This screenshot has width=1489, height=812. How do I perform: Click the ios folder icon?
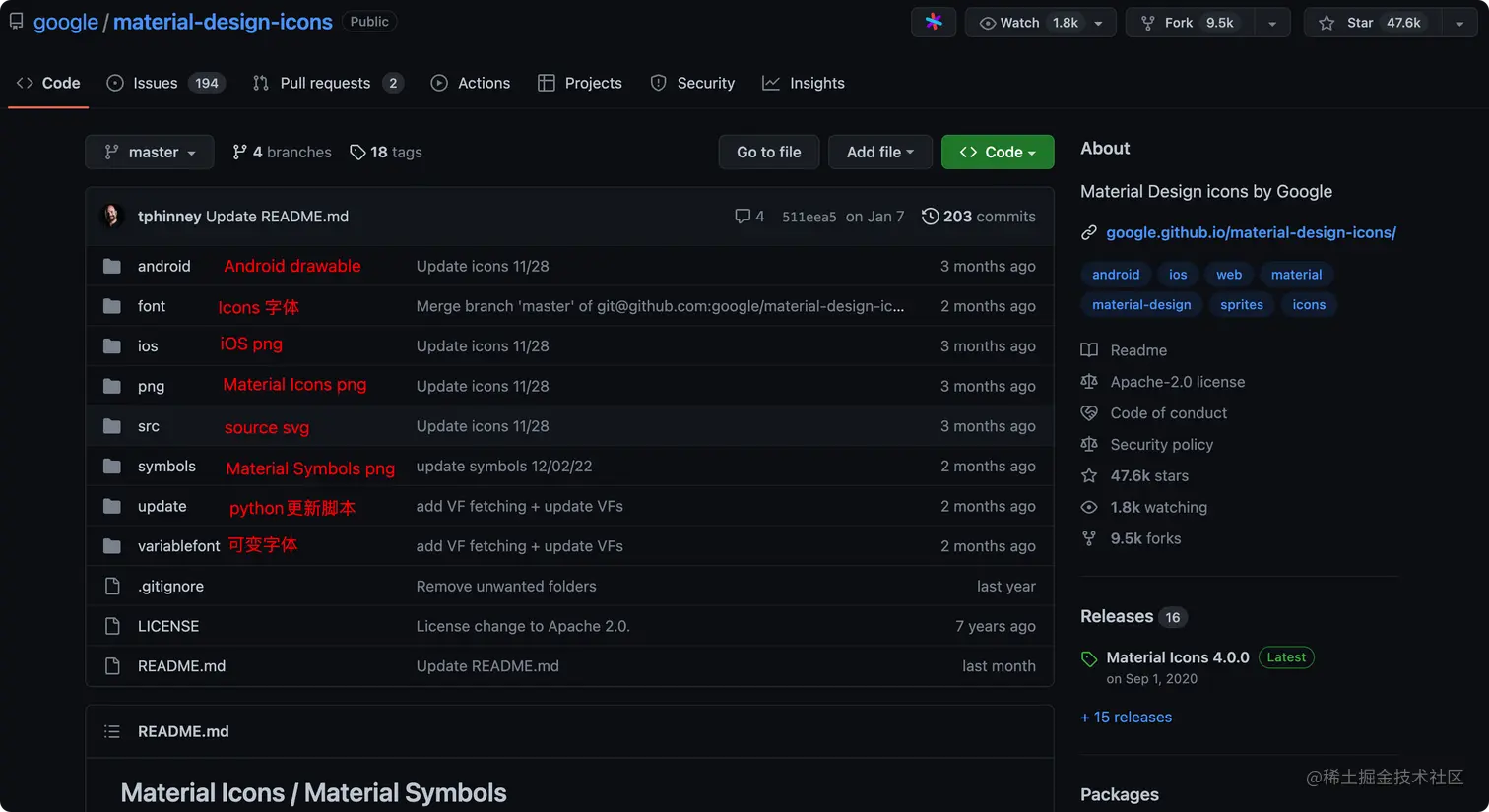coord(112,346)
